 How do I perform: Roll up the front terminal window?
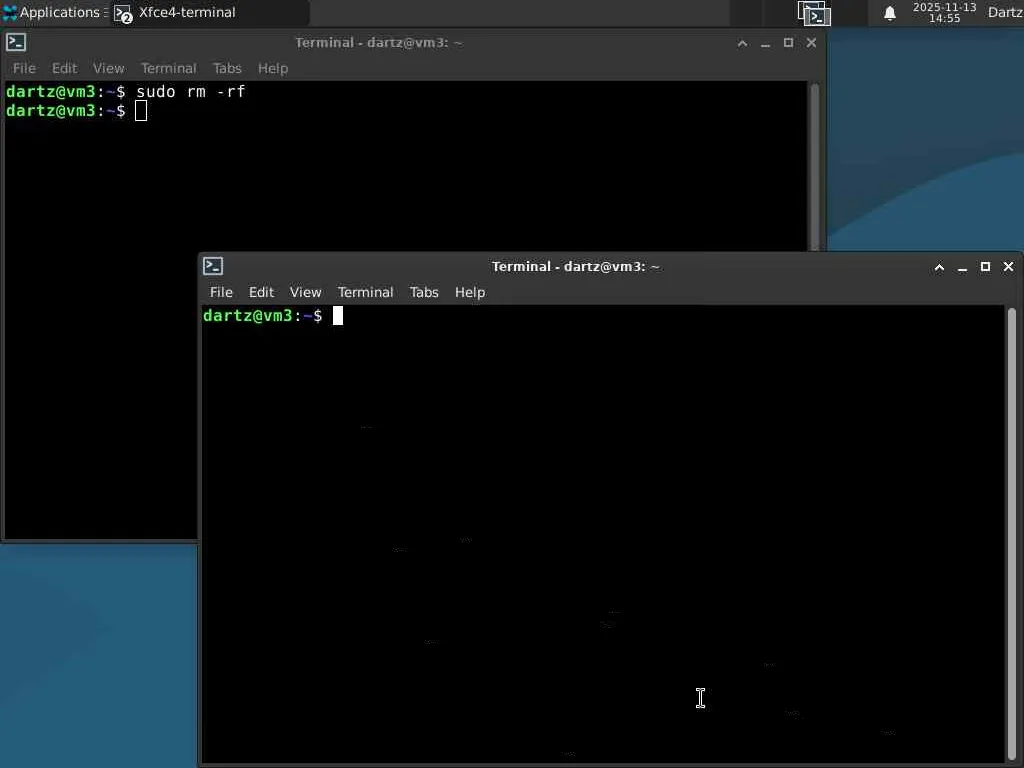point(939,267)
